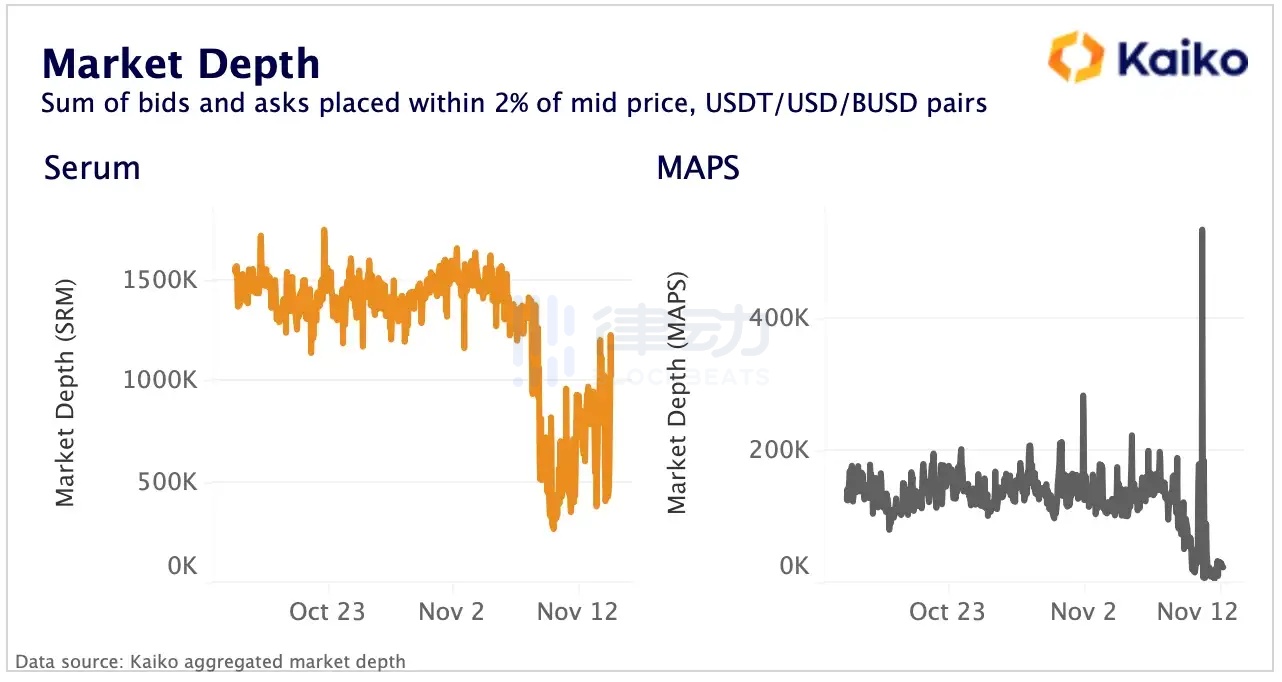
Task: Click the Kaiko brand name text
Action: pyautogui.click(x=1181, y=58)
